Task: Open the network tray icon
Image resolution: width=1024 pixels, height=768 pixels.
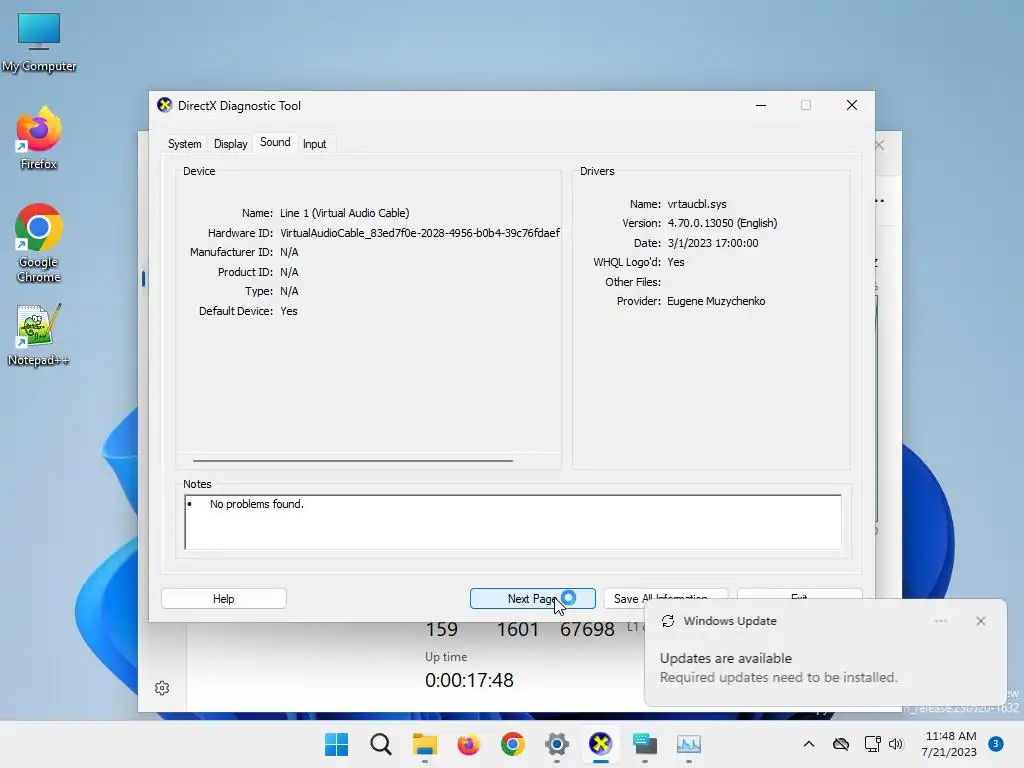Action: 872,744
